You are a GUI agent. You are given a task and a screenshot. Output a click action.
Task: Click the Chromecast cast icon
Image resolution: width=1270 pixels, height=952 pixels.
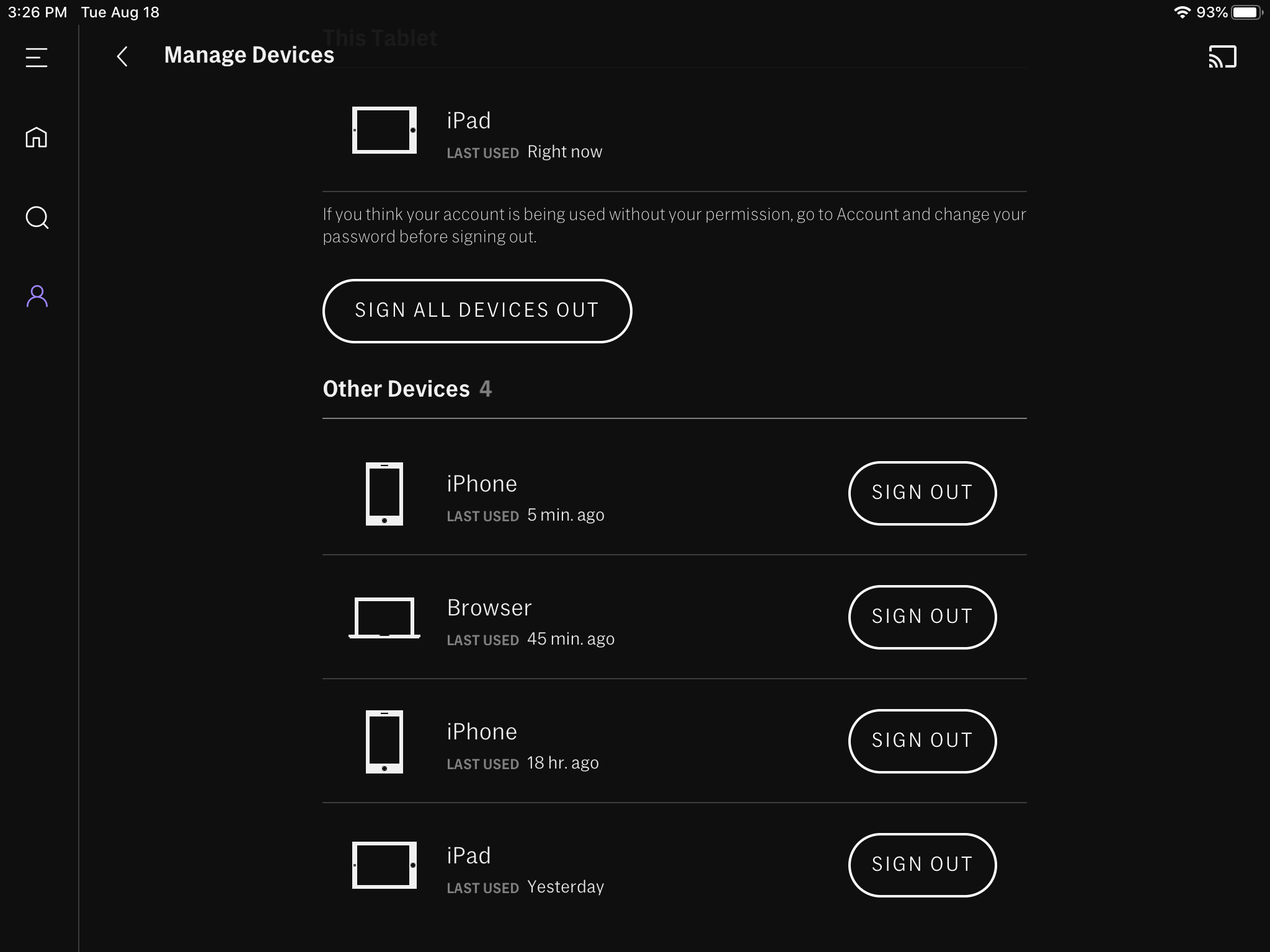pyautogui.click(x=1223, y=56)
